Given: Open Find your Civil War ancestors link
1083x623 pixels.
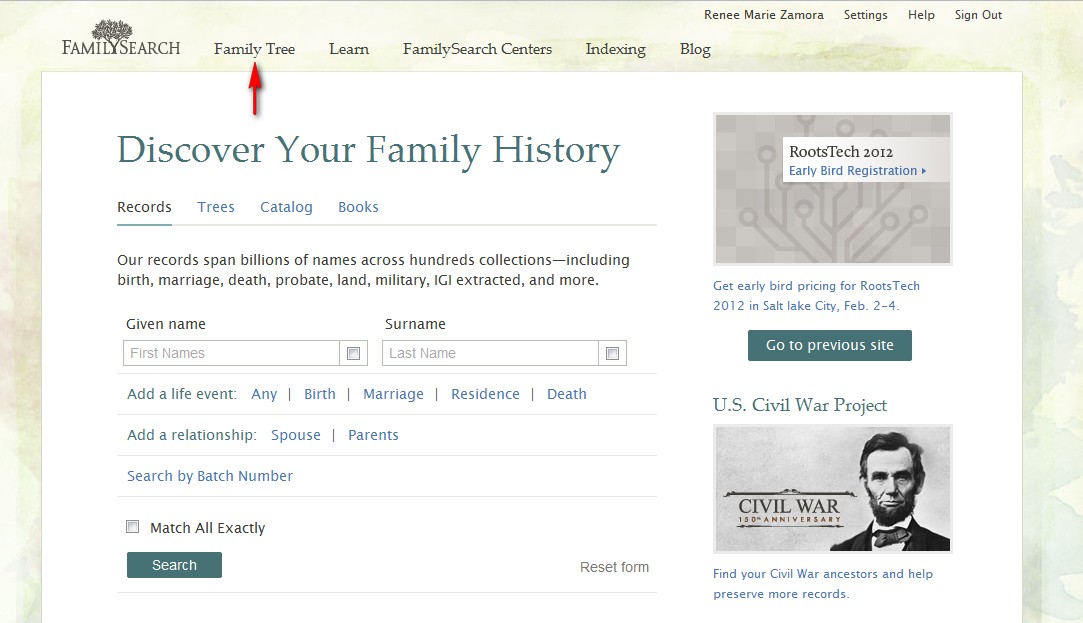Looking at the screenshot, I should [823, 584].
